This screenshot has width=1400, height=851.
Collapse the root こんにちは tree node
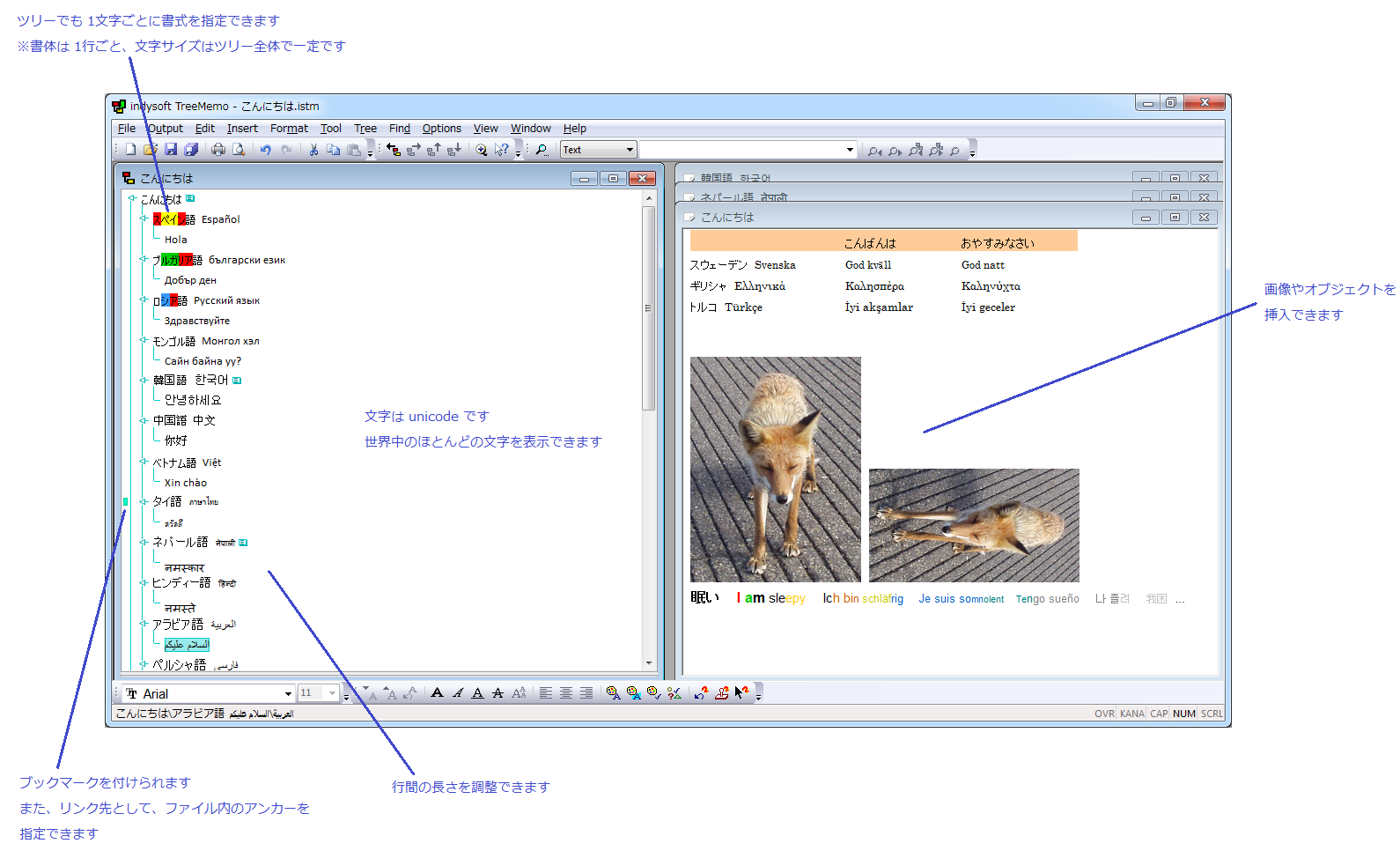[132, 198]
